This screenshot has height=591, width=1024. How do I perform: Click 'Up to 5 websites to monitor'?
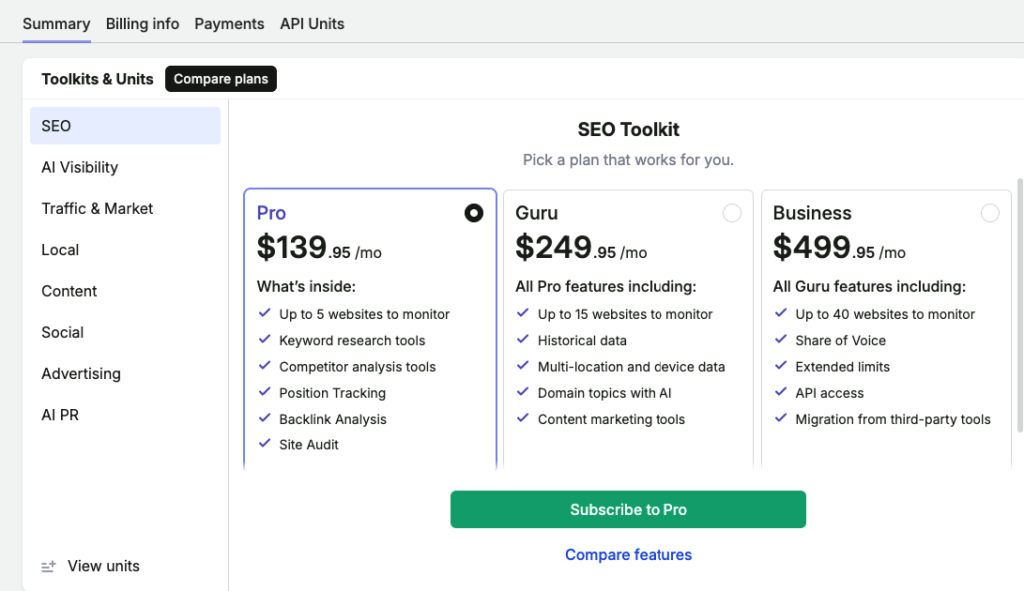[364, 314]
